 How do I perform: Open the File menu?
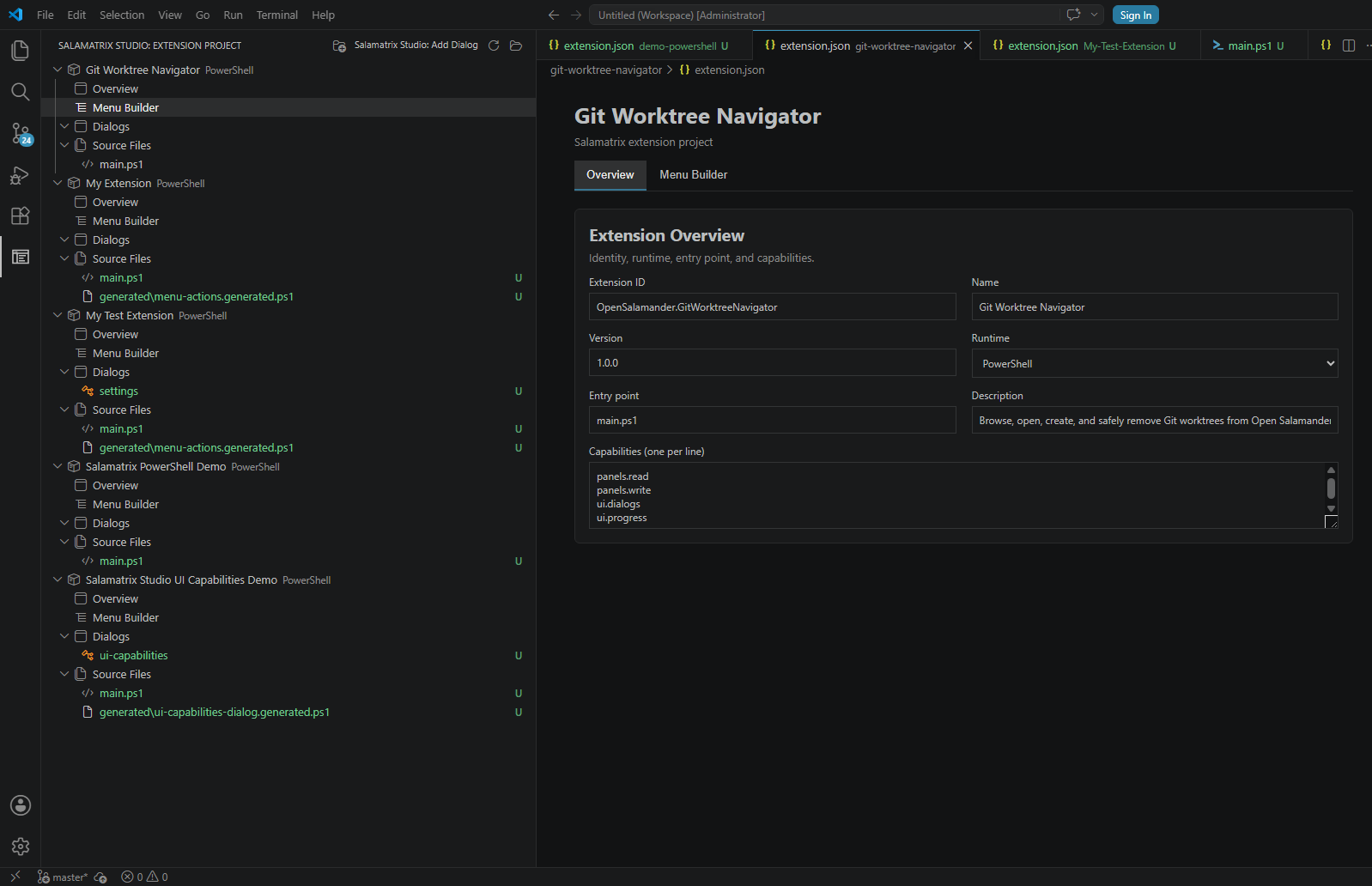point(46,15)
